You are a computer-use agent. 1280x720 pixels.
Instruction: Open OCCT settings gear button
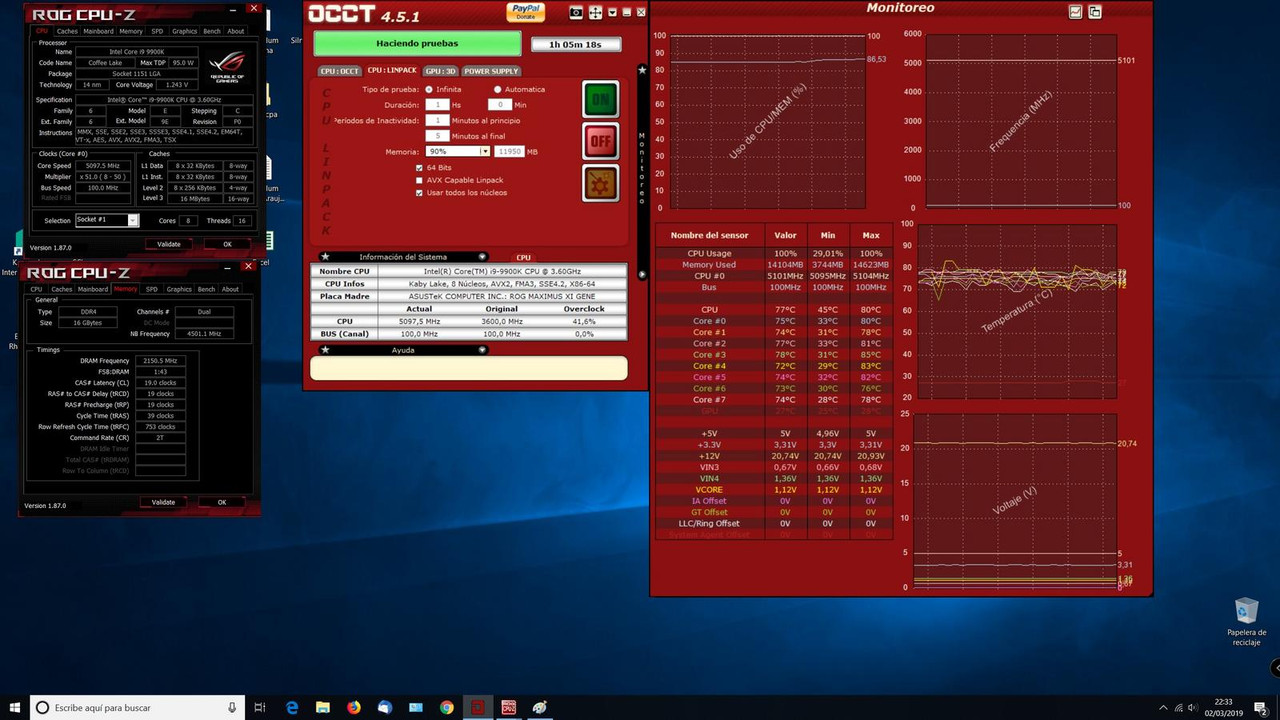point(600,183)
